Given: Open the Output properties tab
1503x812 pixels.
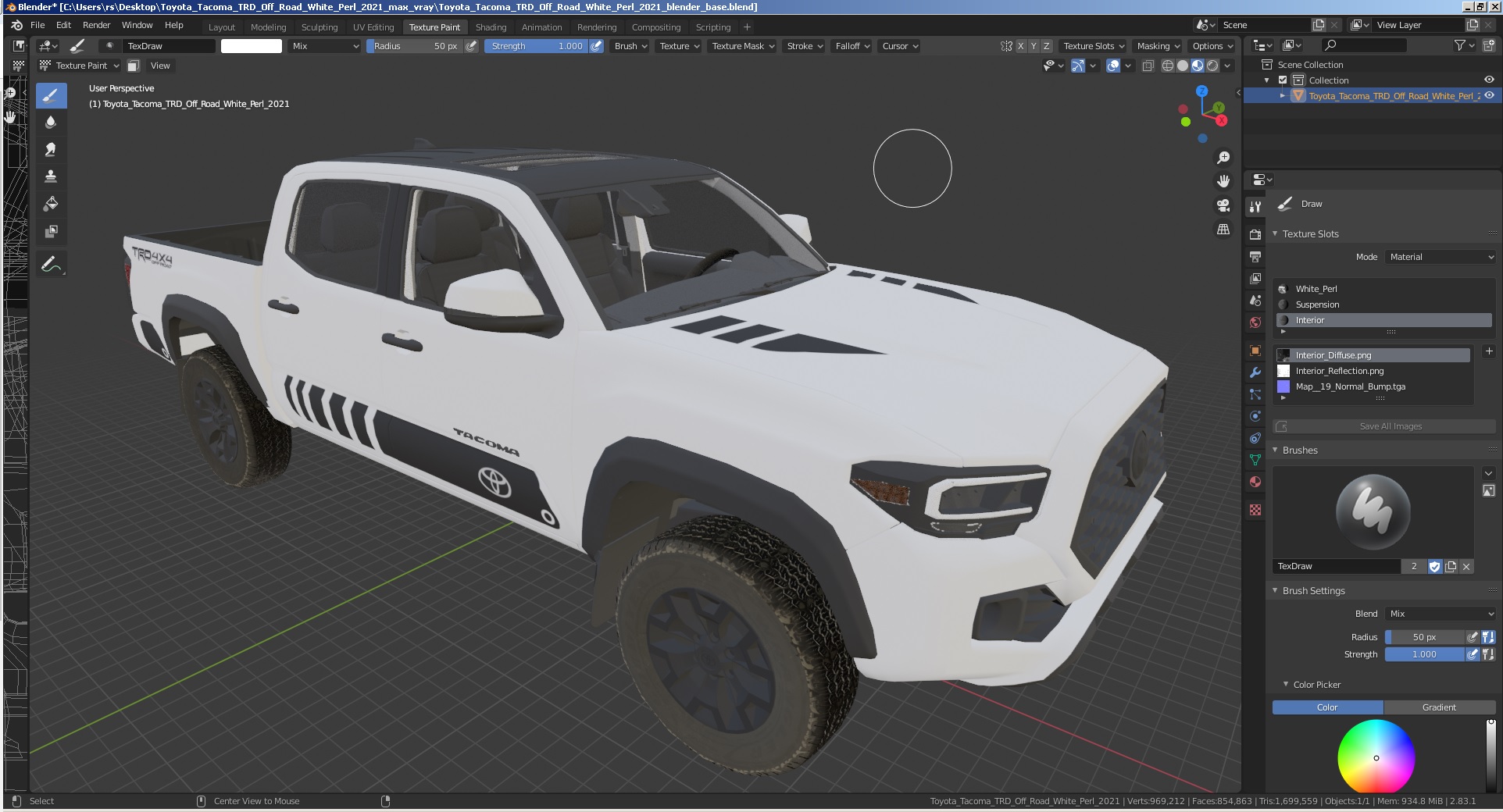Looking at the screenshot, I should pos(1255,256).
